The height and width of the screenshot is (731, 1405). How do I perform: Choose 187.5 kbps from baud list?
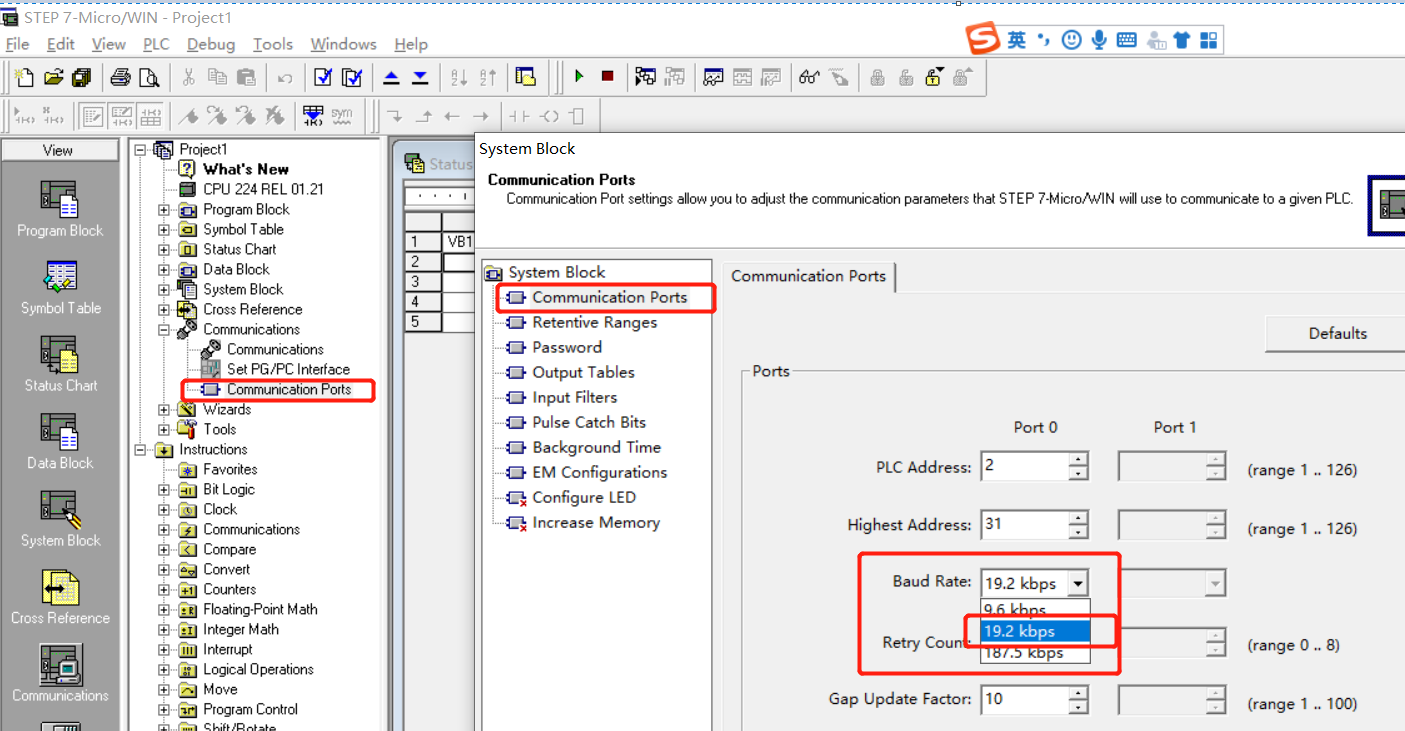click(1035, 653)
